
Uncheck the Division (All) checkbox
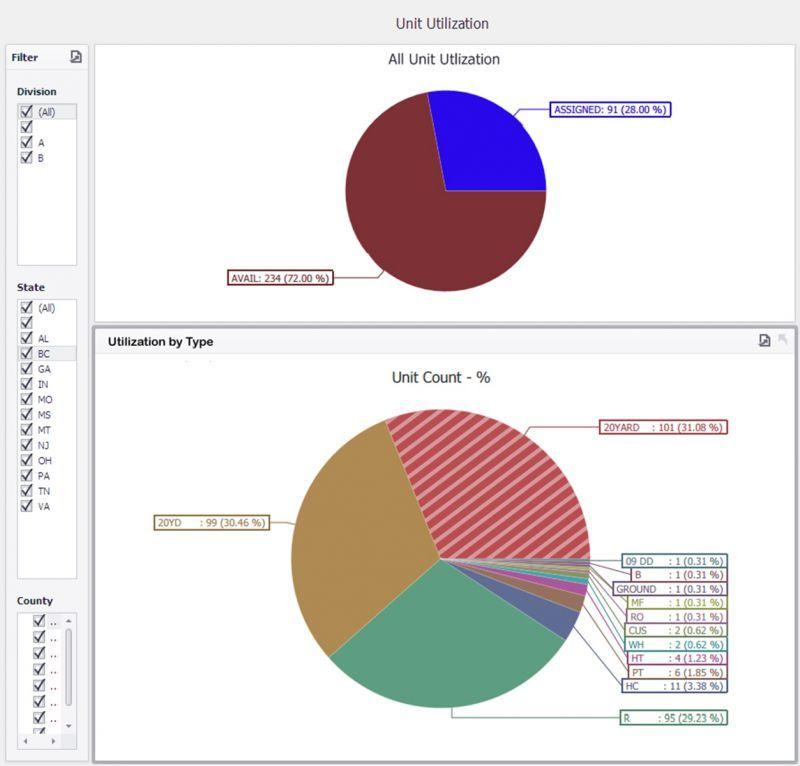[27, 112]
